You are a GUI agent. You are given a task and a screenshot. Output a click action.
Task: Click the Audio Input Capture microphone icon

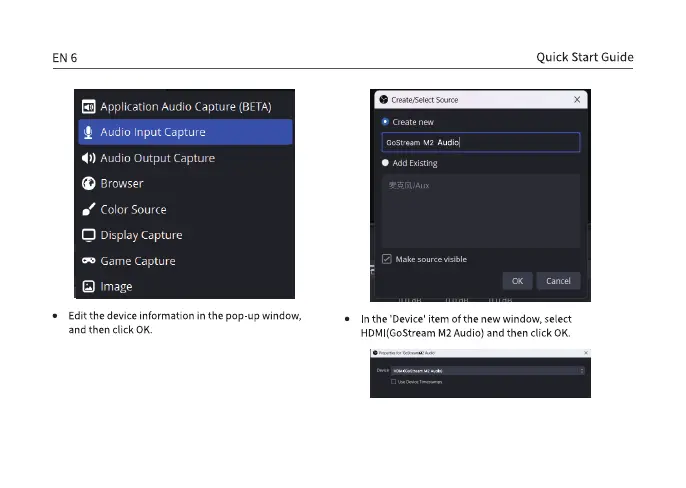[88, 132]
